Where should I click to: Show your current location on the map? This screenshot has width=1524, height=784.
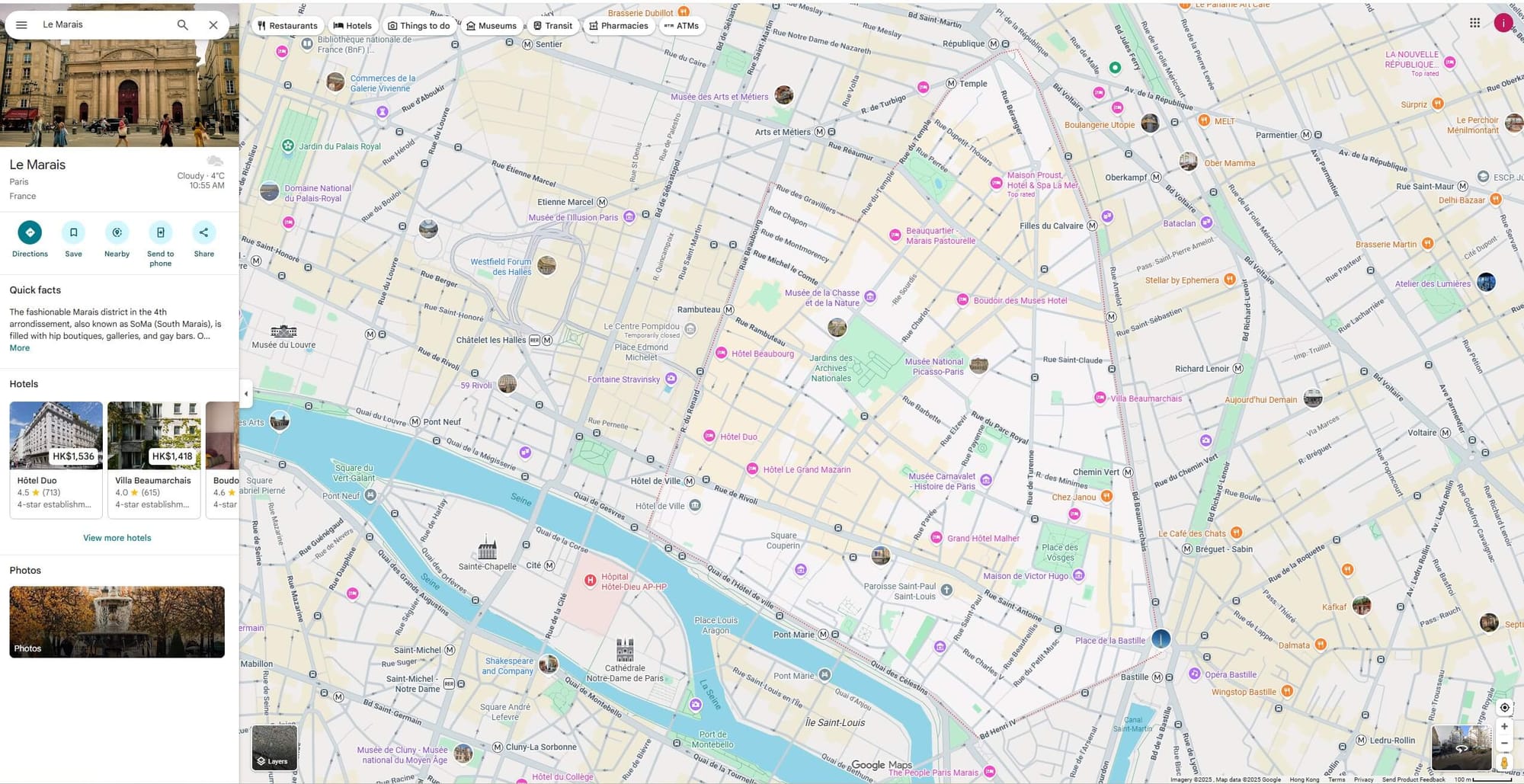click(x=1503, y=707)
